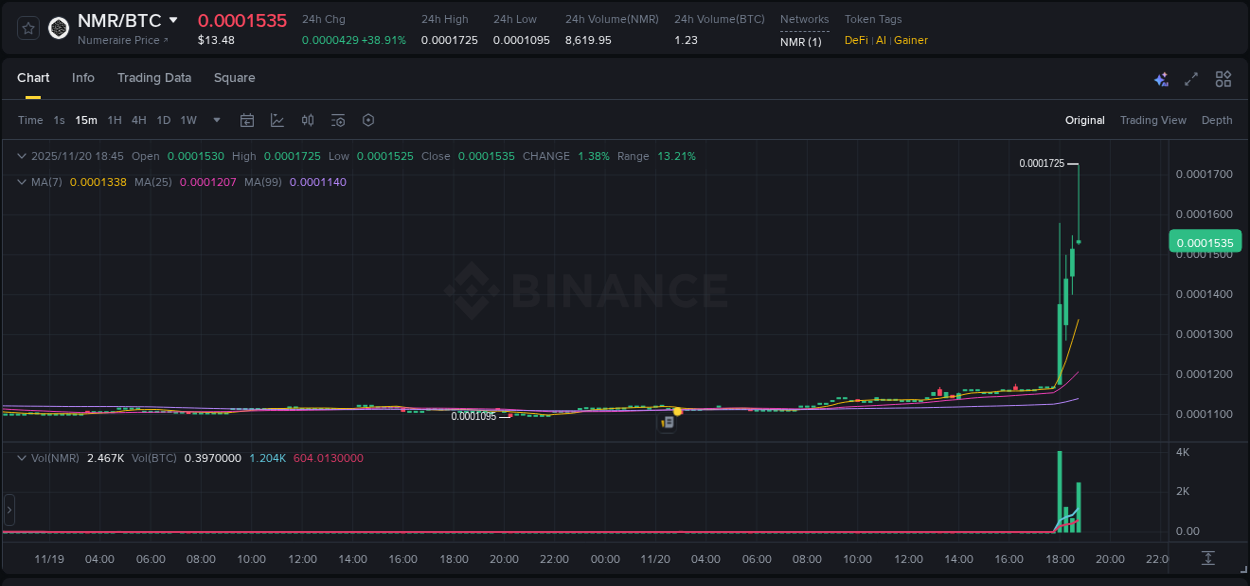Image resolution: width=1250 pixels, height=586 pixels.
Task: Click the green current price label
Action: tap(1205, 241)
